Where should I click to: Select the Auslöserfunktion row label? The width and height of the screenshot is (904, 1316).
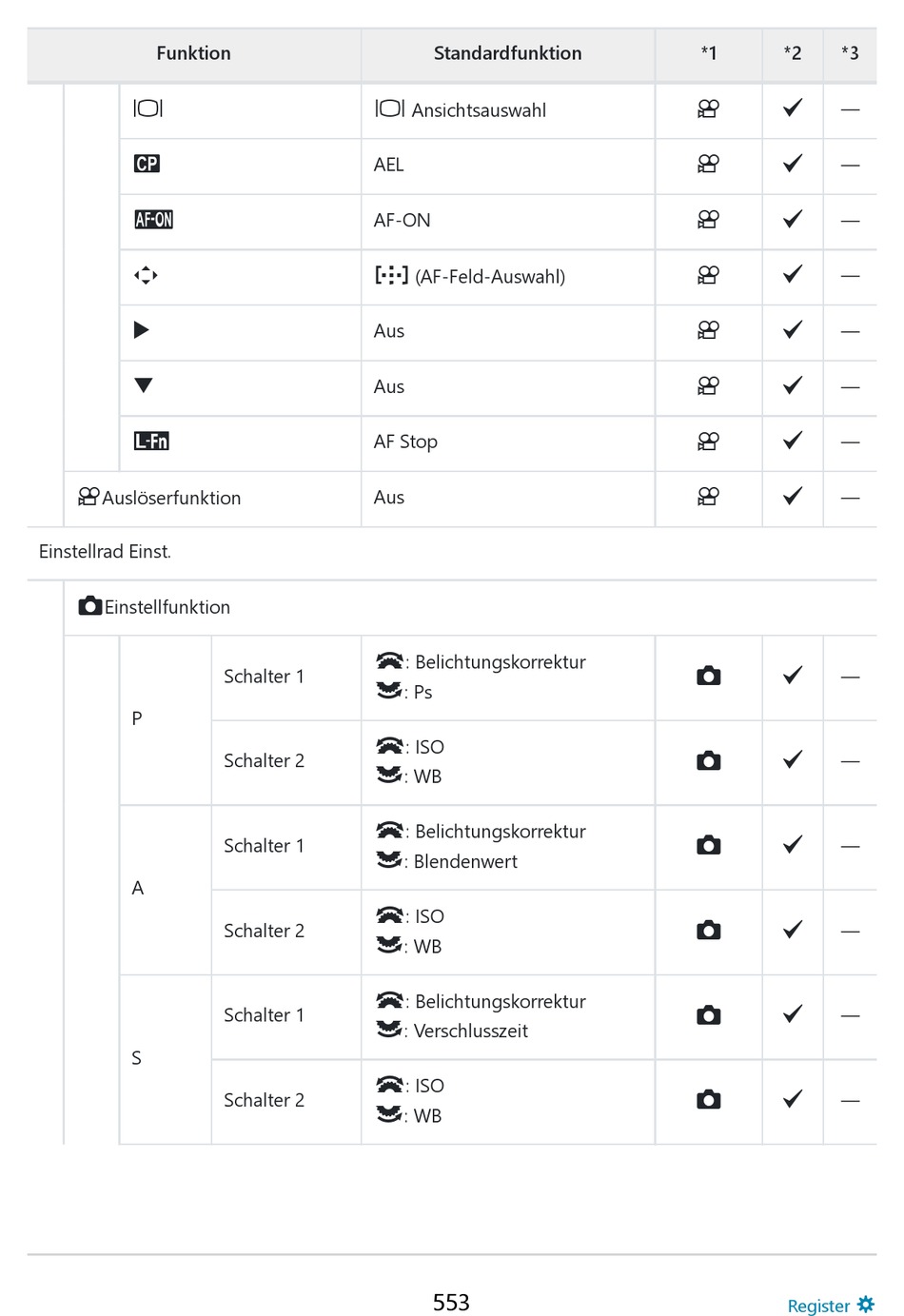click(x=171, y=498)
